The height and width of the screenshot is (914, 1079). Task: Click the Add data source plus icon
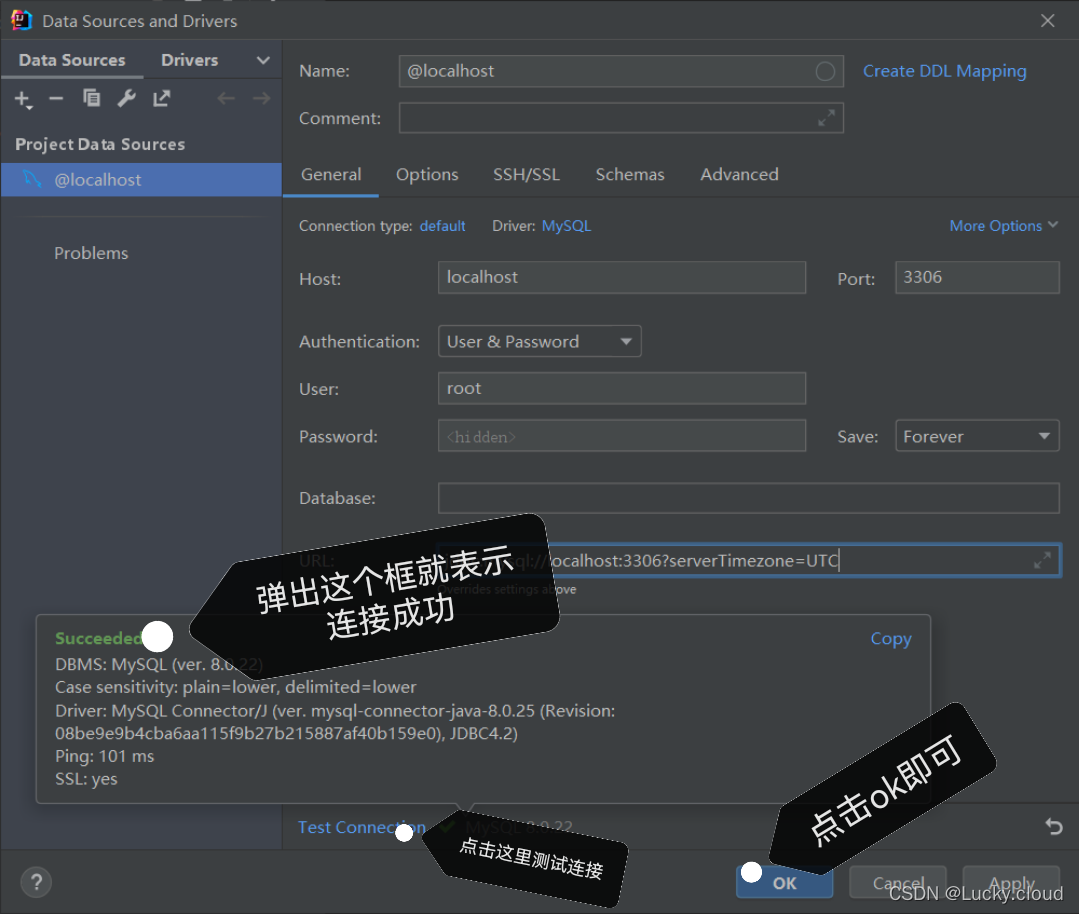pyautogui.click(x=22, y=99)
